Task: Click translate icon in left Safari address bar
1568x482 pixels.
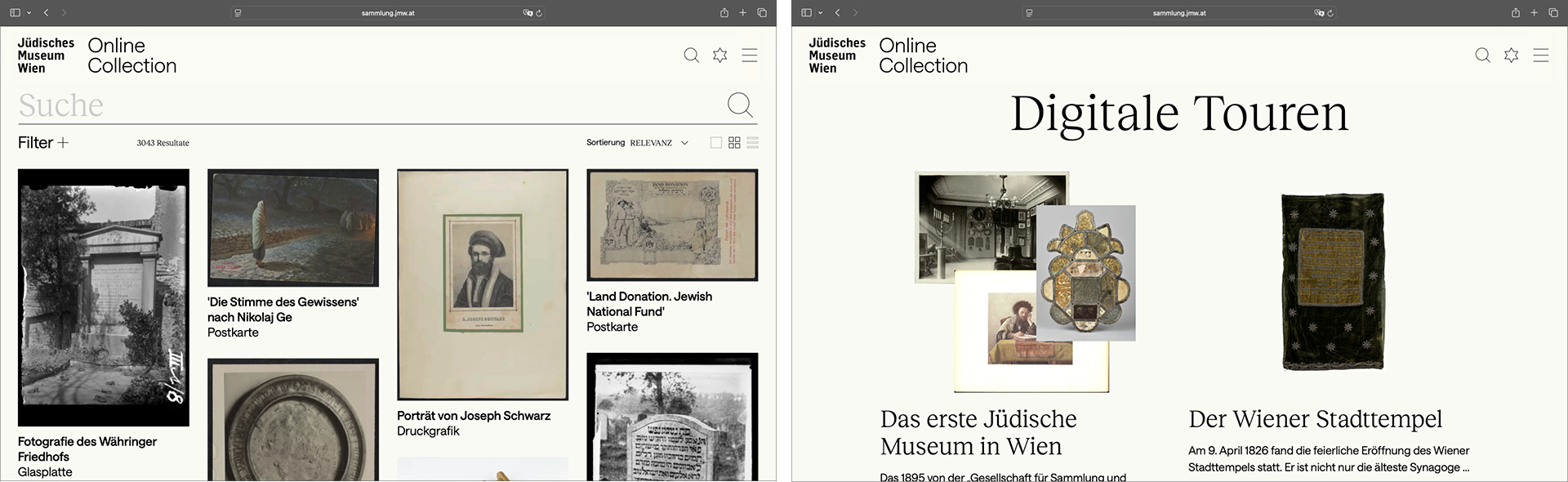Action: 528,12
